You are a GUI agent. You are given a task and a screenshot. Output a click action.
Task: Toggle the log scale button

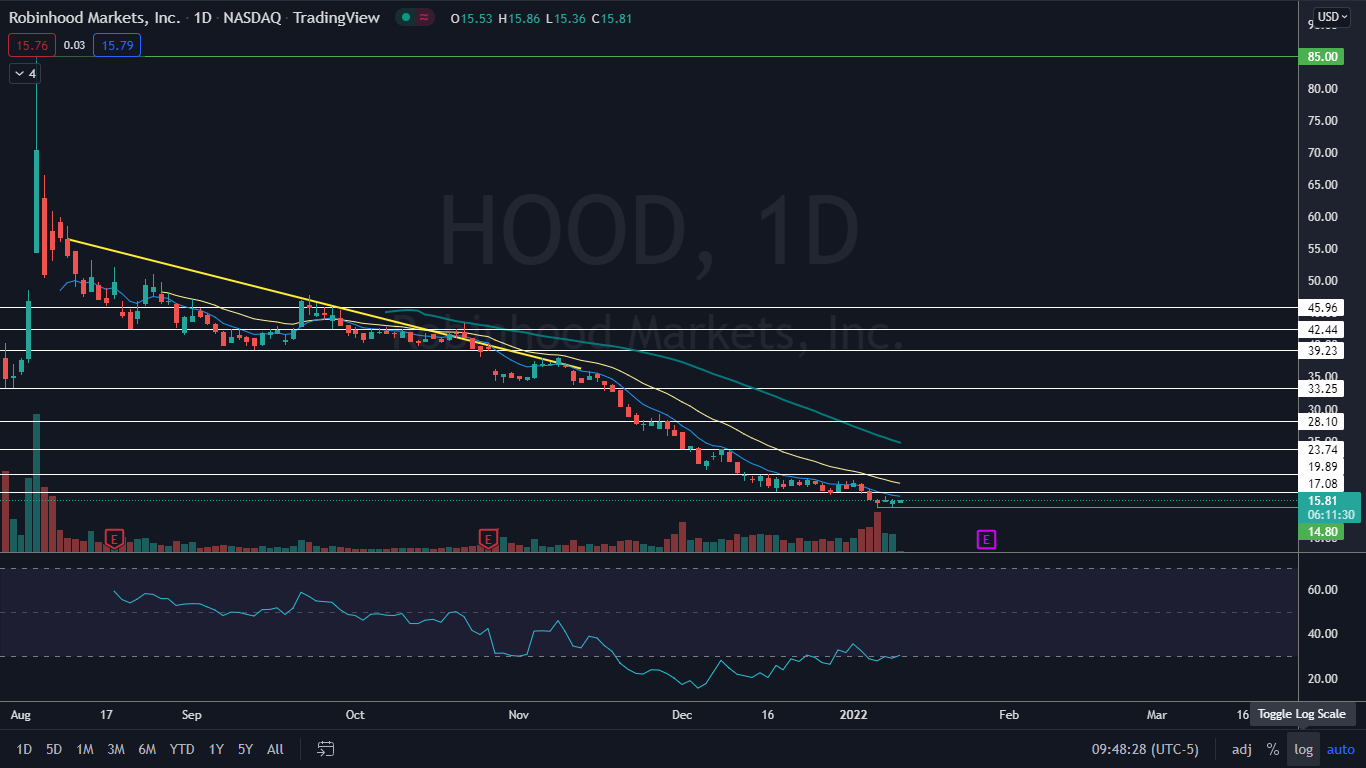[1303, 749]
